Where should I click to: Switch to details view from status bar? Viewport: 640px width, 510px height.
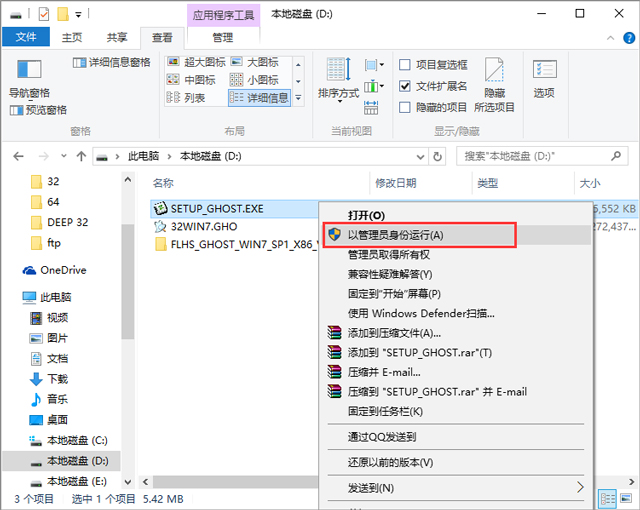click(607, 499)
